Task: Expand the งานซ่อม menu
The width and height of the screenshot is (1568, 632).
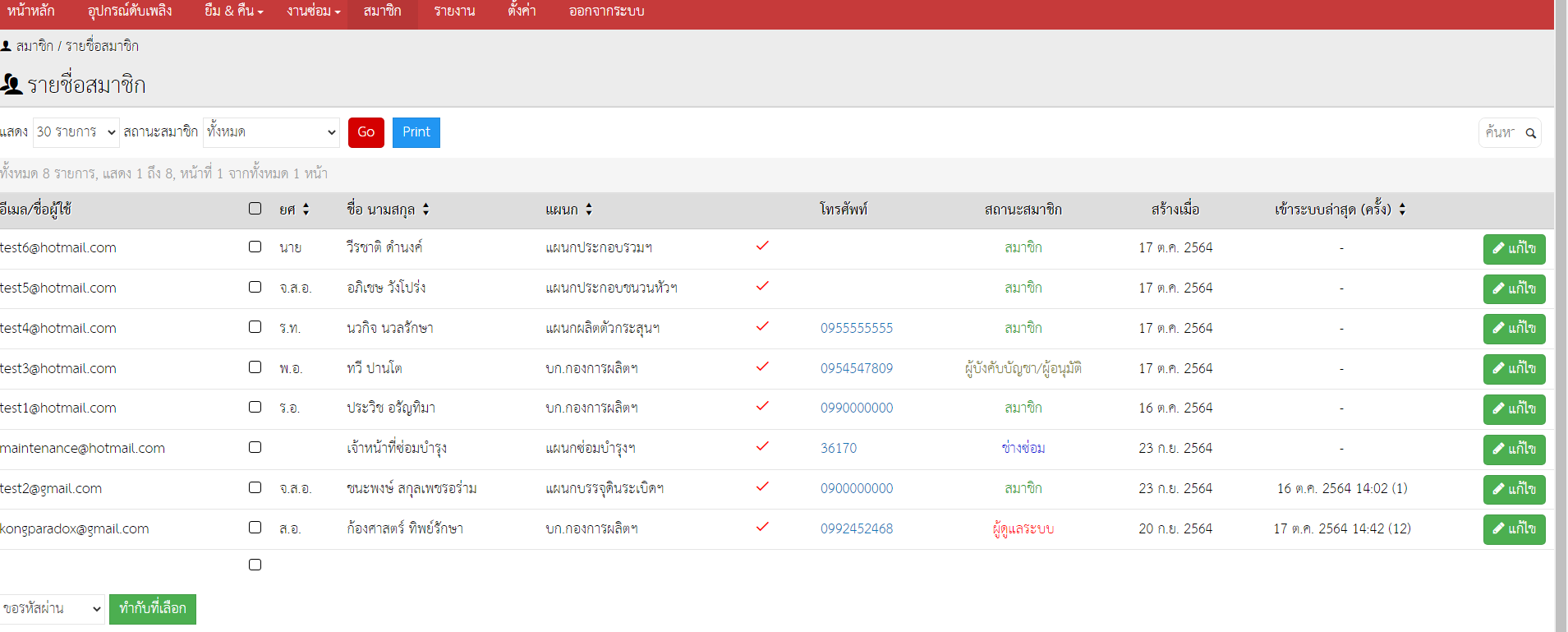Action: coord(314,12)
